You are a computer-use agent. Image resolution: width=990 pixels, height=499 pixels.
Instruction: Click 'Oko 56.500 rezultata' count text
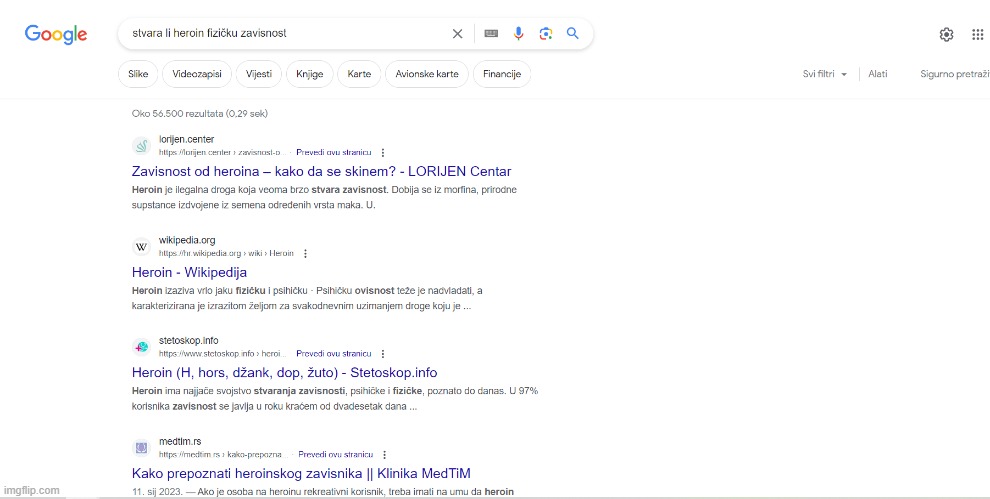pyautogui.click(x=200, y=114)
